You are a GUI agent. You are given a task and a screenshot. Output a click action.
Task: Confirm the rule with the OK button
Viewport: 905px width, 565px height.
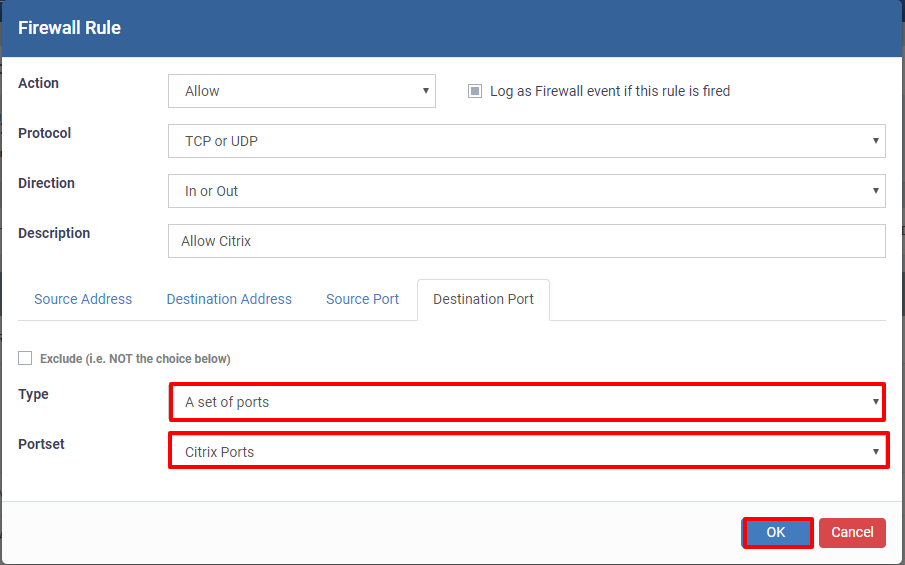(x=777, y=532)
